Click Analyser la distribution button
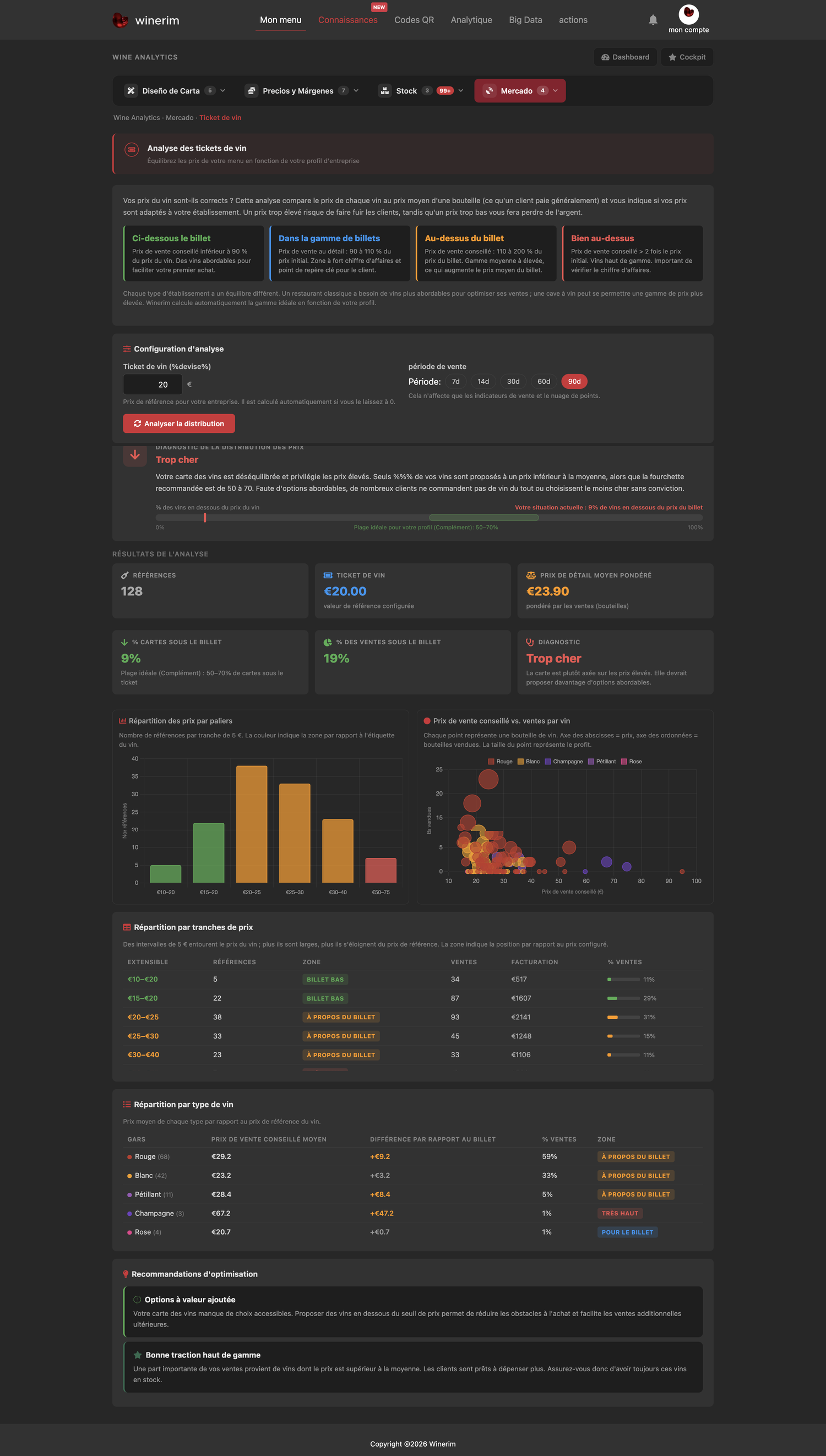The image size is (826, 1456). [179, 423]
